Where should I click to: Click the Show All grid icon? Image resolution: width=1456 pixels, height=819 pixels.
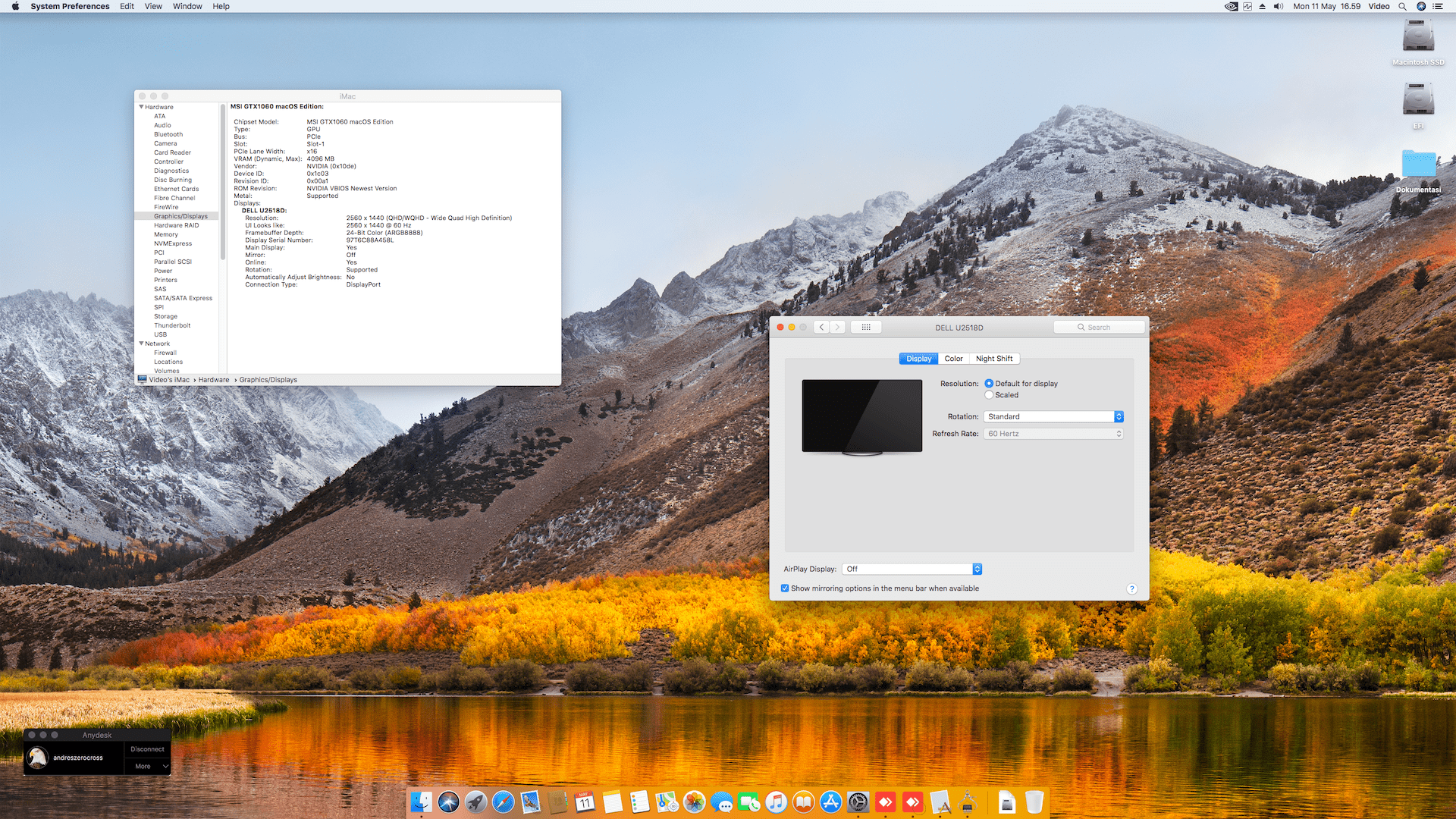(865, 327)
